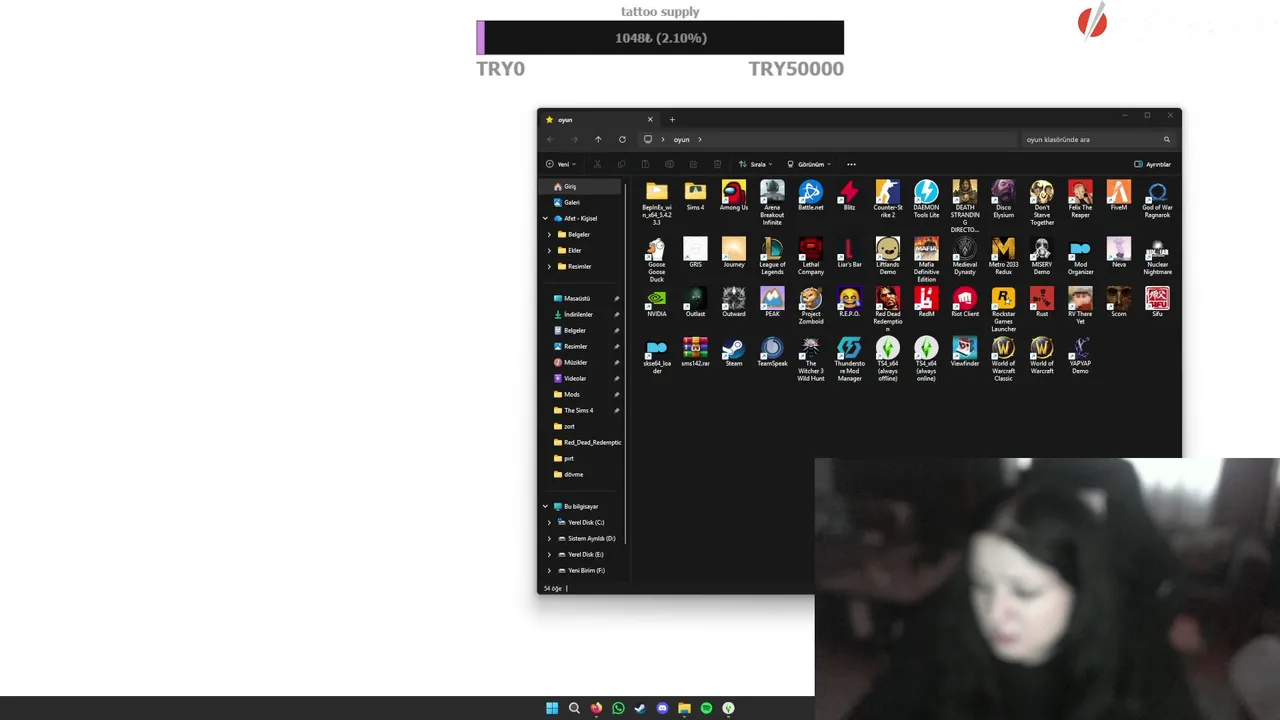Launch the League of Legends shortcut
This screenshot has width=1280, height=720.
(x=772, y=257)
